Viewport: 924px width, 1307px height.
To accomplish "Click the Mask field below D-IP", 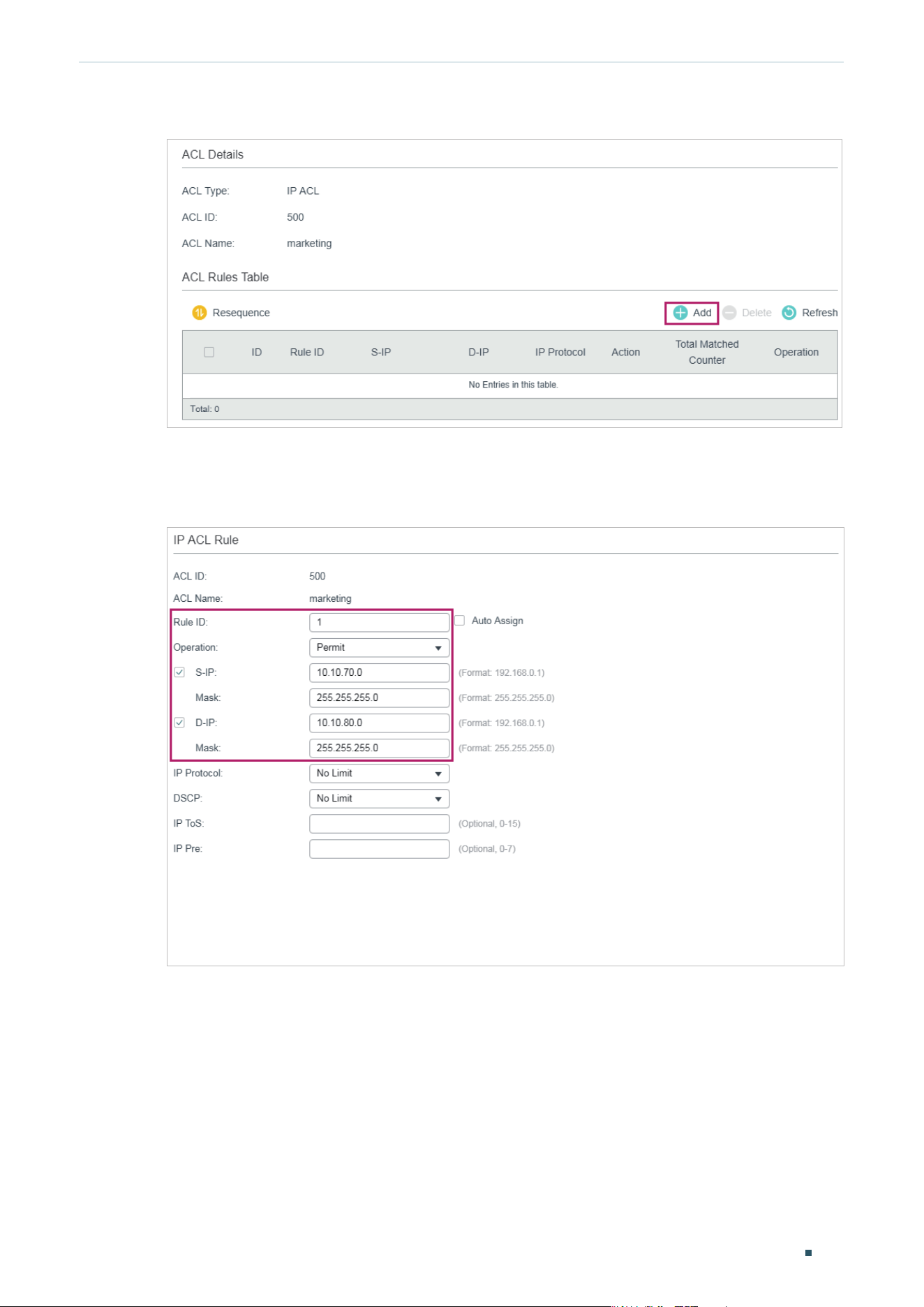I will 379,748.
